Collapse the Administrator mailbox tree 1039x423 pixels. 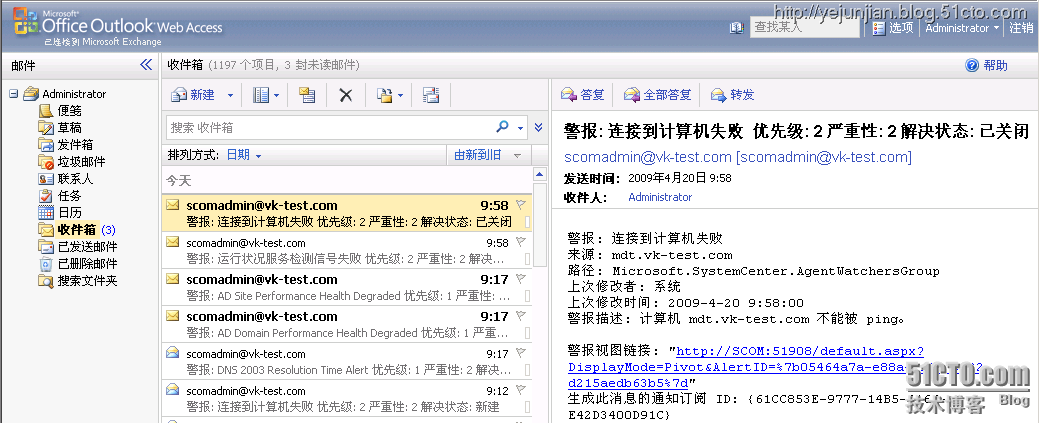tap(13, 93)
